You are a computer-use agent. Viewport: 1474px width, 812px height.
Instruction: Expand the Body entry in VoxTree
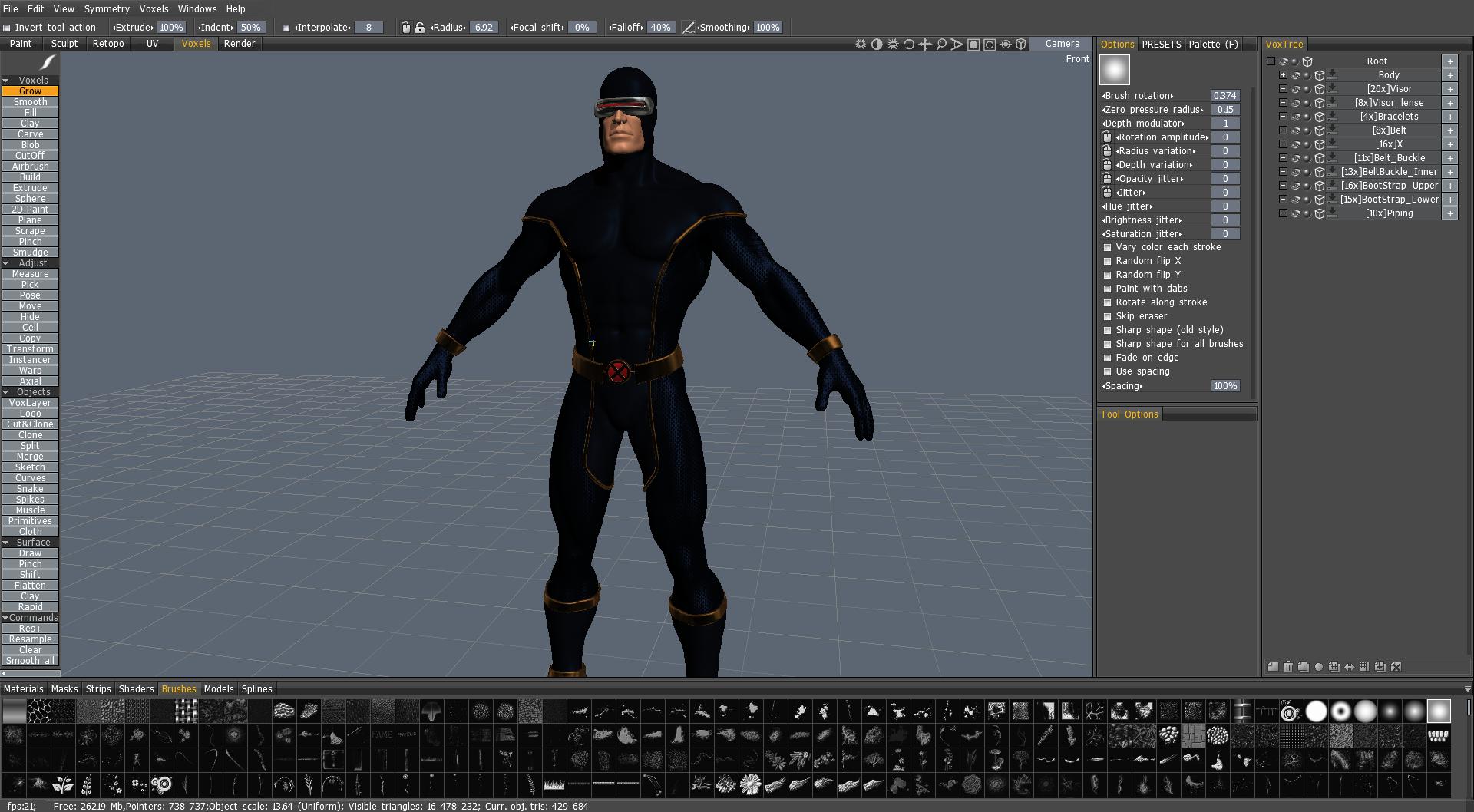click(1283, 74)
